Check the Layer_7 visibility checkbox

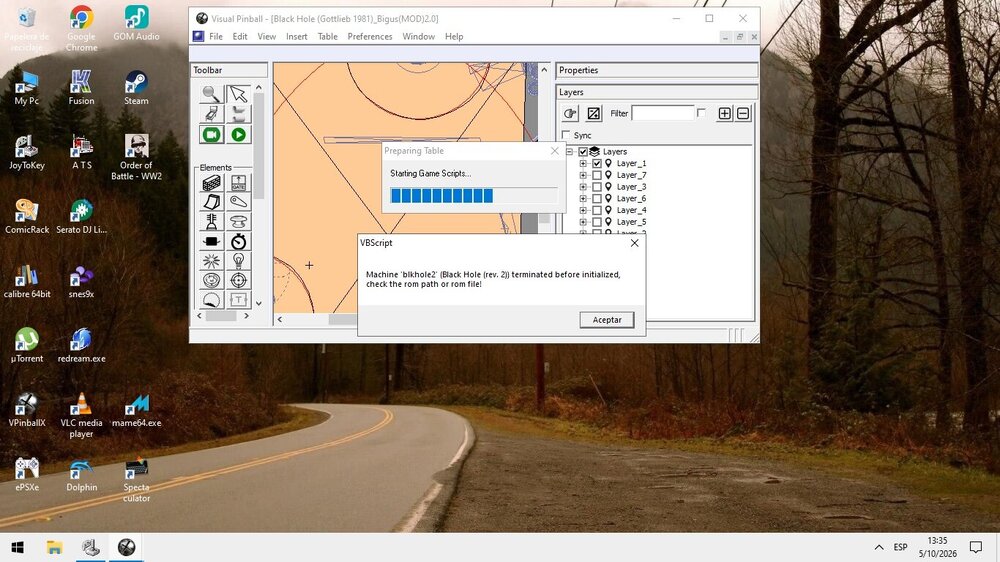click(597, 175)
